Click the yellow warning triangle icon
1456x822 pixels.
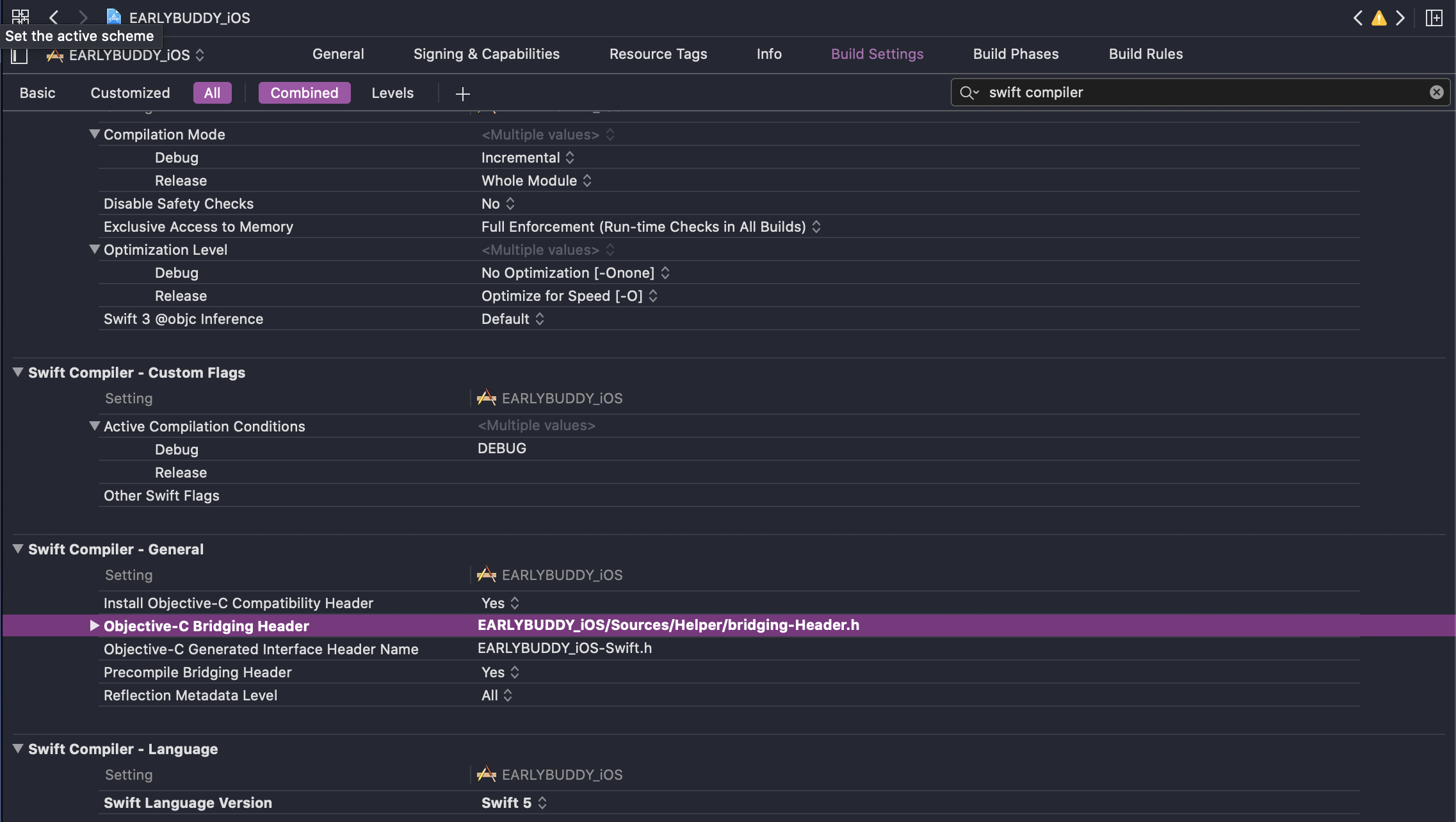(1379, 18)
